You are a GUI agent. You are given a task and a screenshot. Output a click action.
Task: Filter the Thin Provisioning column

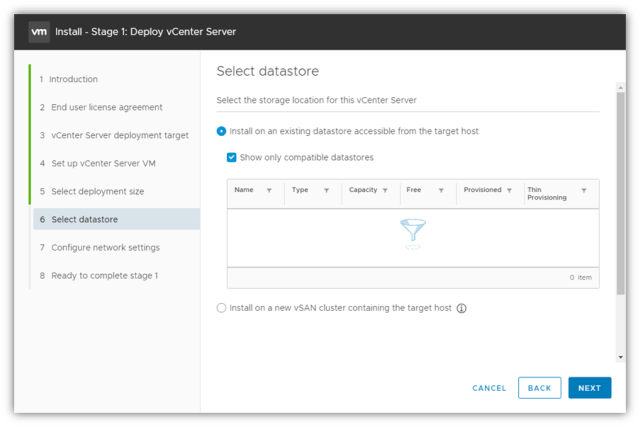pyautogui.click(x=584, y=189)
